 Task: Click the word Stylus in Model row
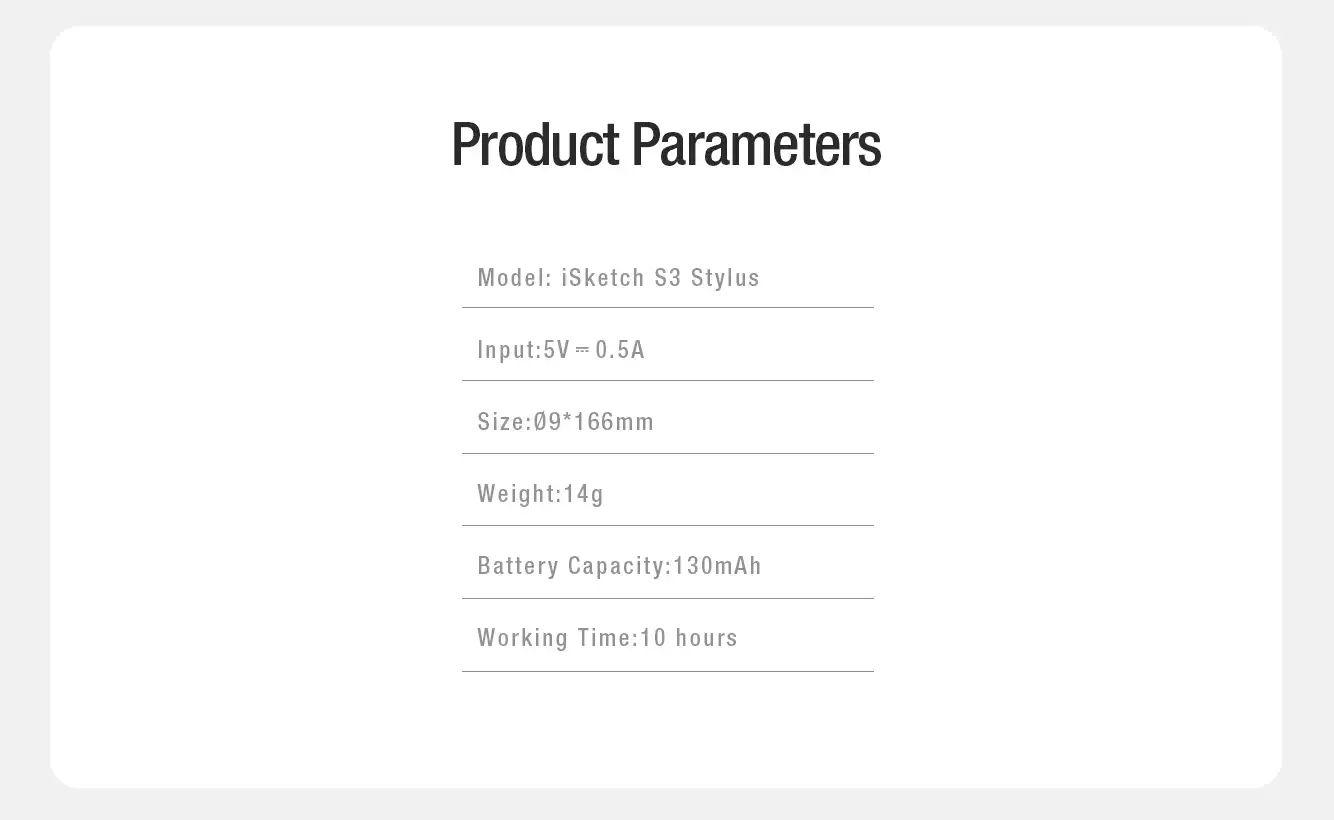pyautogui.click(x=725, y=278)
